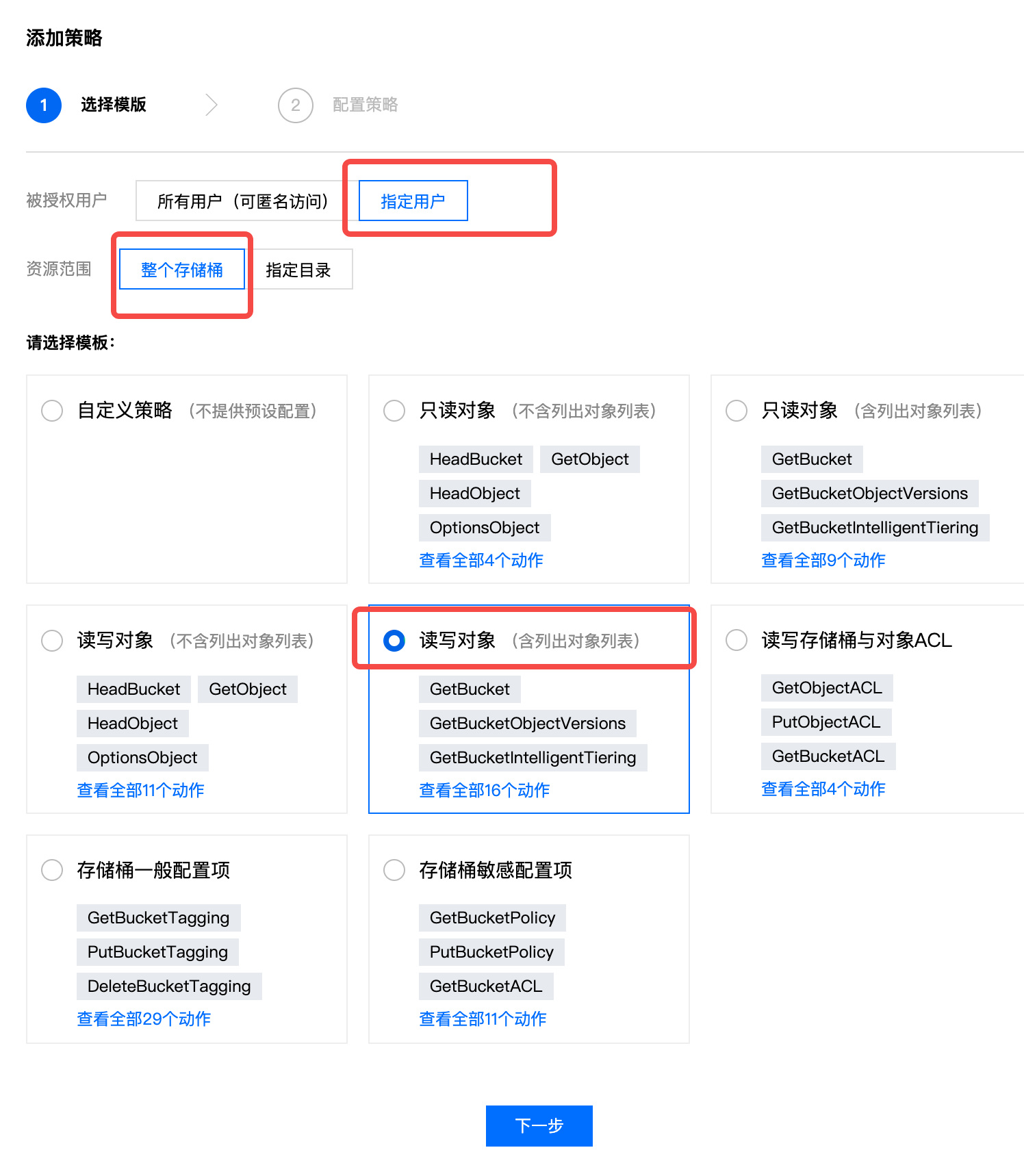
Task: Click the 添加策略 heading
Action: click(x=64, y=38)
